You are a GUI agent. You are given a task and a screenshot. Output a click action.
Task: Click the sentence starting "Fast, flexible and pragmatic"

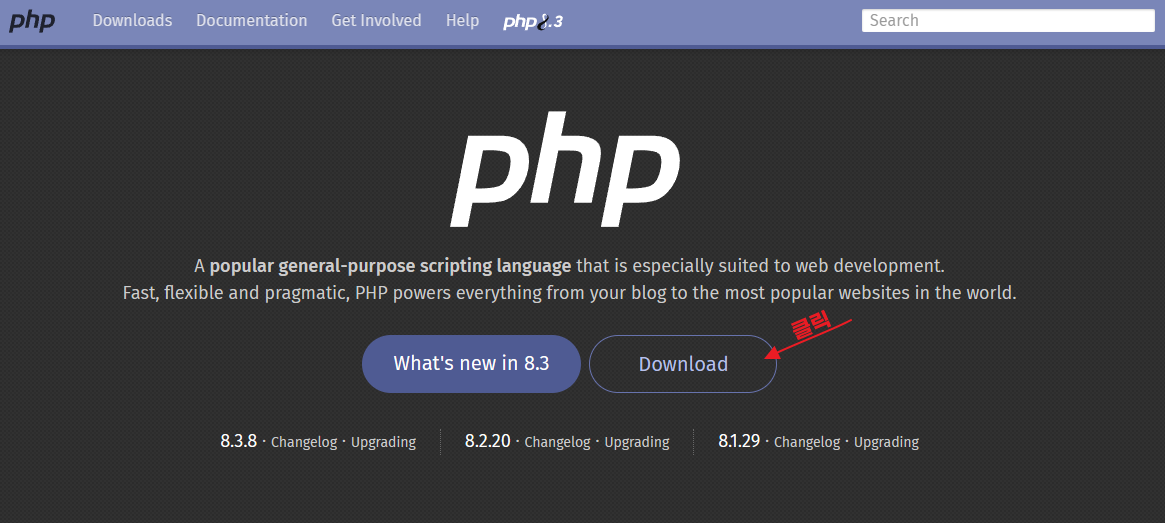point(569,293)
